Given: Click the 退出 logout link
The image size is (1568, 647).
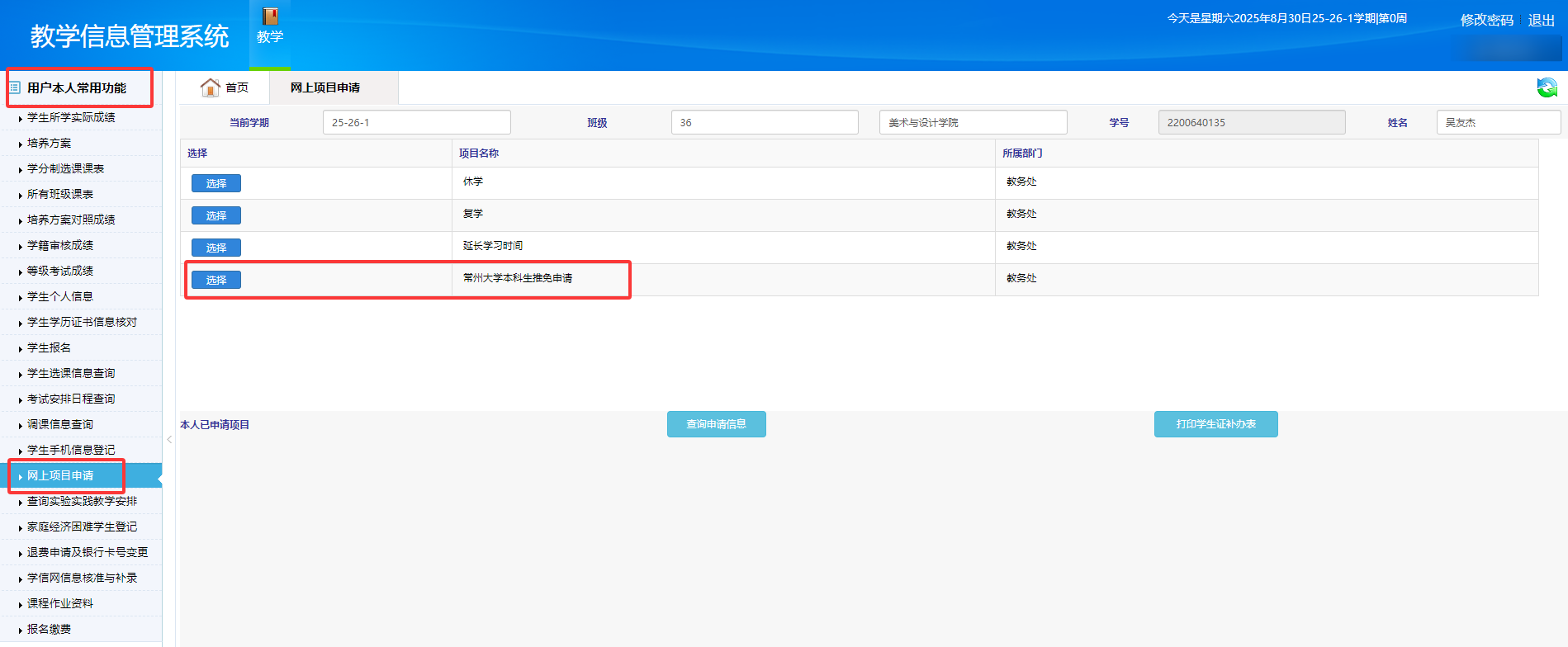Looking at the screenshot, I should [x=1541, y=20].
